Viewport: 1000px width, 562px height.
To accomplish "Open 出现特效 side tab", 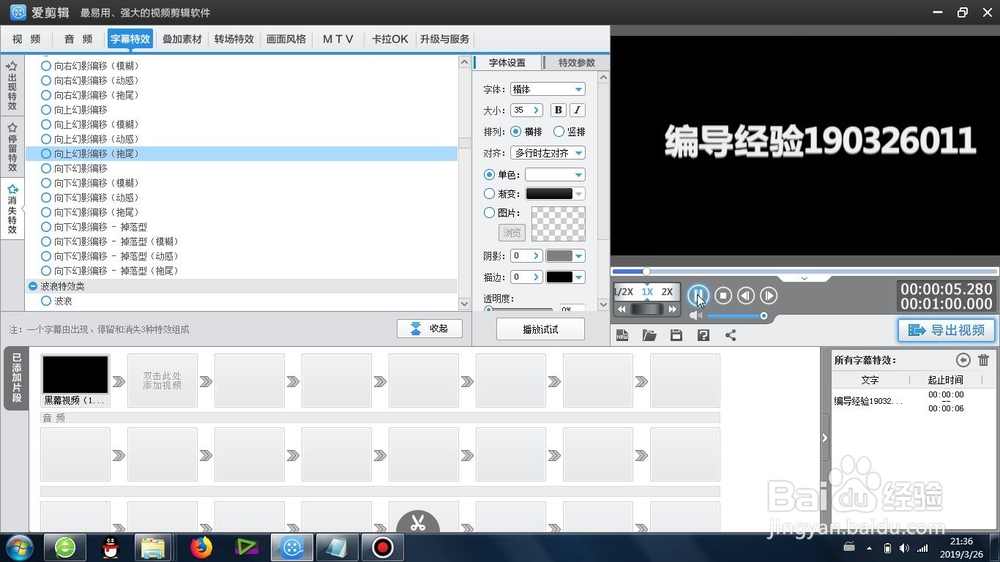I will (x=12, y=85).
